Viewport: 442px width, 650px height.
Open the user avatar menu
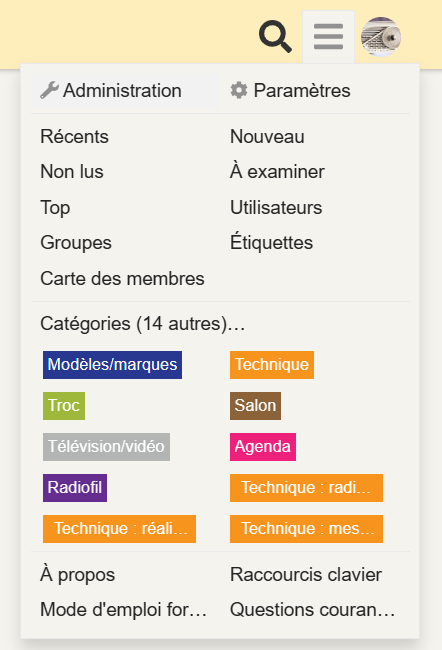[381, 37]
